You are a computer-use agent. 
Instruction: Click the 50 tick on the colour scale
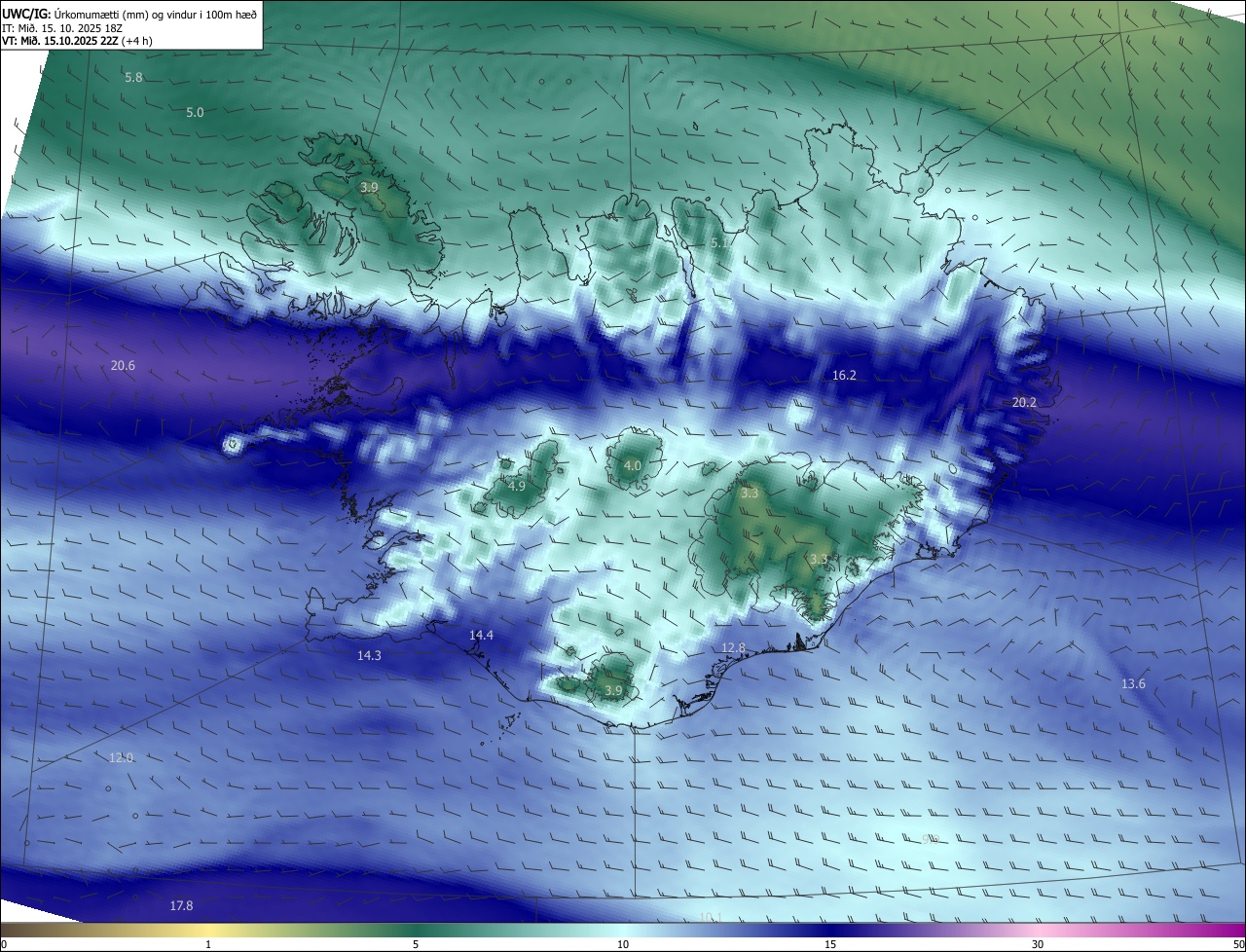click(x=1239, y=944)
